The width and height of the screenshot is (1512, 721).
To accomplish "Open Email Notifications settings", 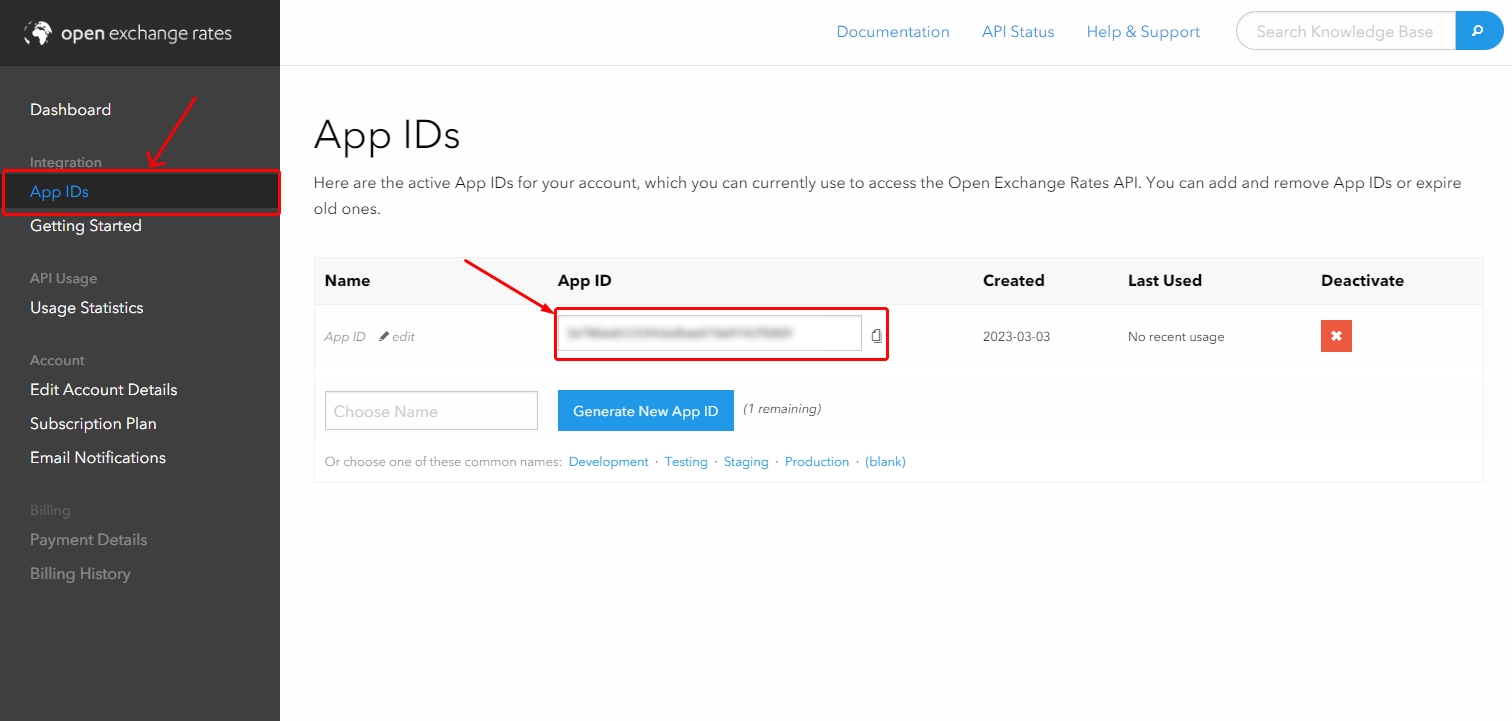I will [x=98, y=458].
